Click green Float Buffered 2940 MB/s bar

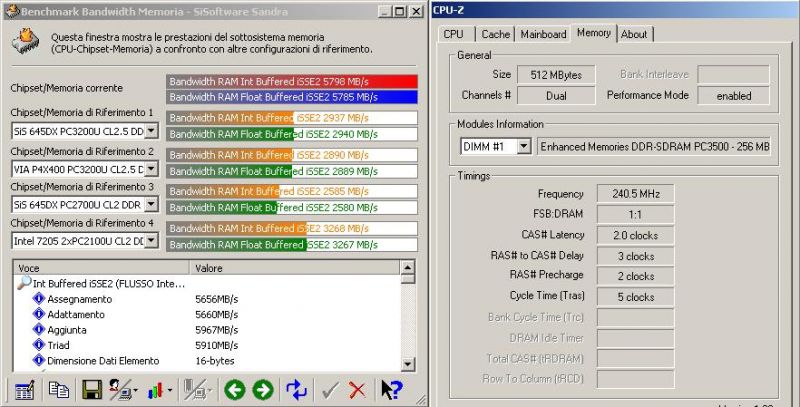click(x=292, y=134)
